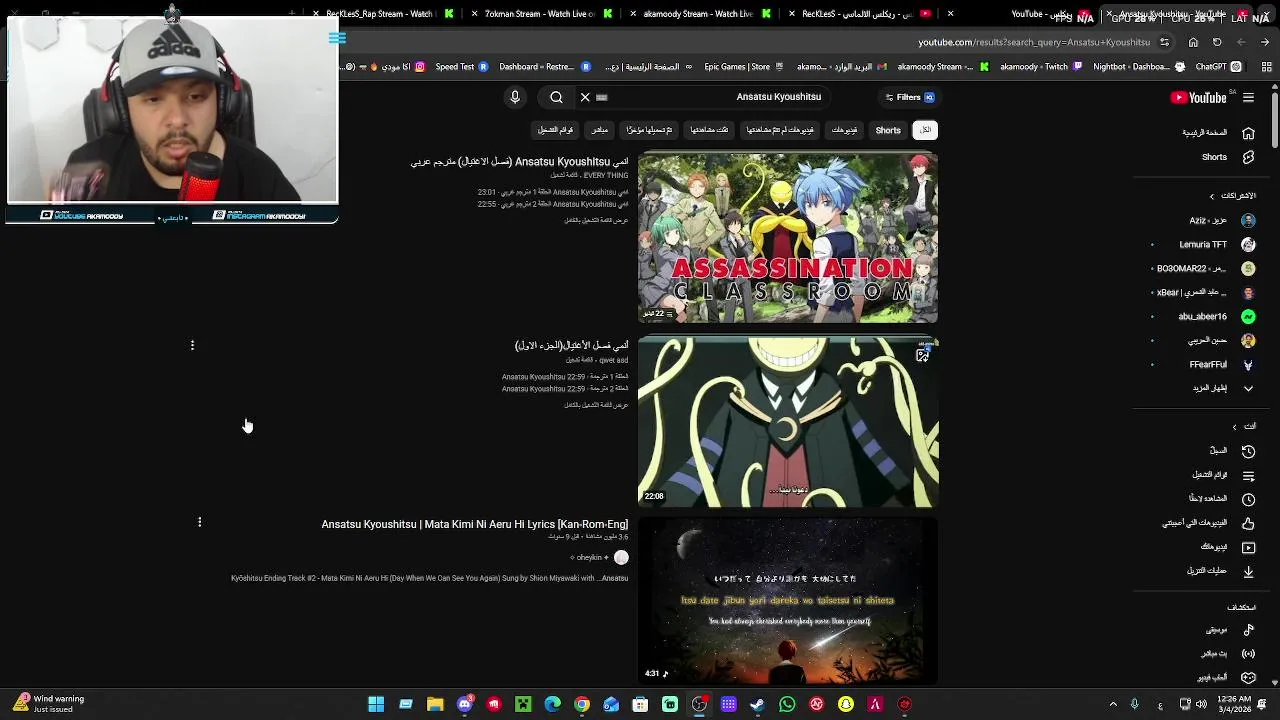Viewport: 1280px width, 720px height.
Task: Select the All filter chip
Action: 925,130
